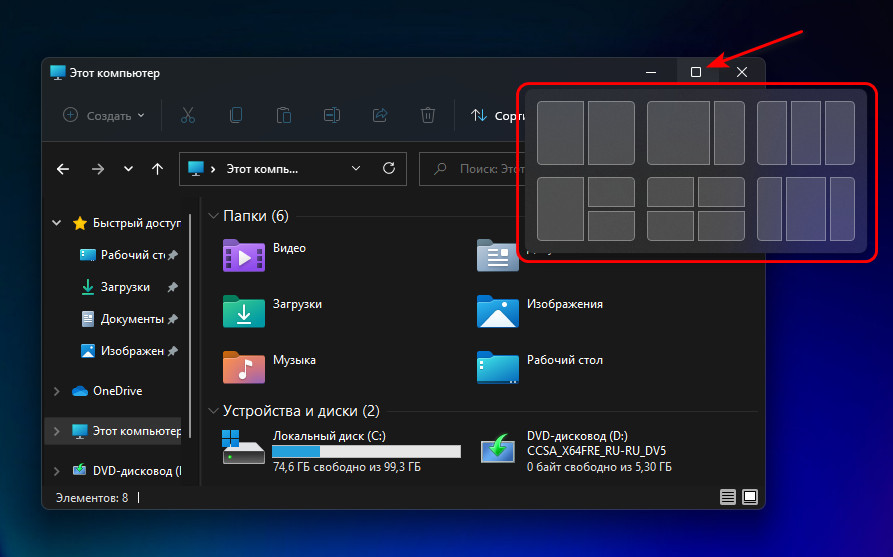Expand Этот компьютер tree node
893x557 pixels.
[x=56, y=431]
